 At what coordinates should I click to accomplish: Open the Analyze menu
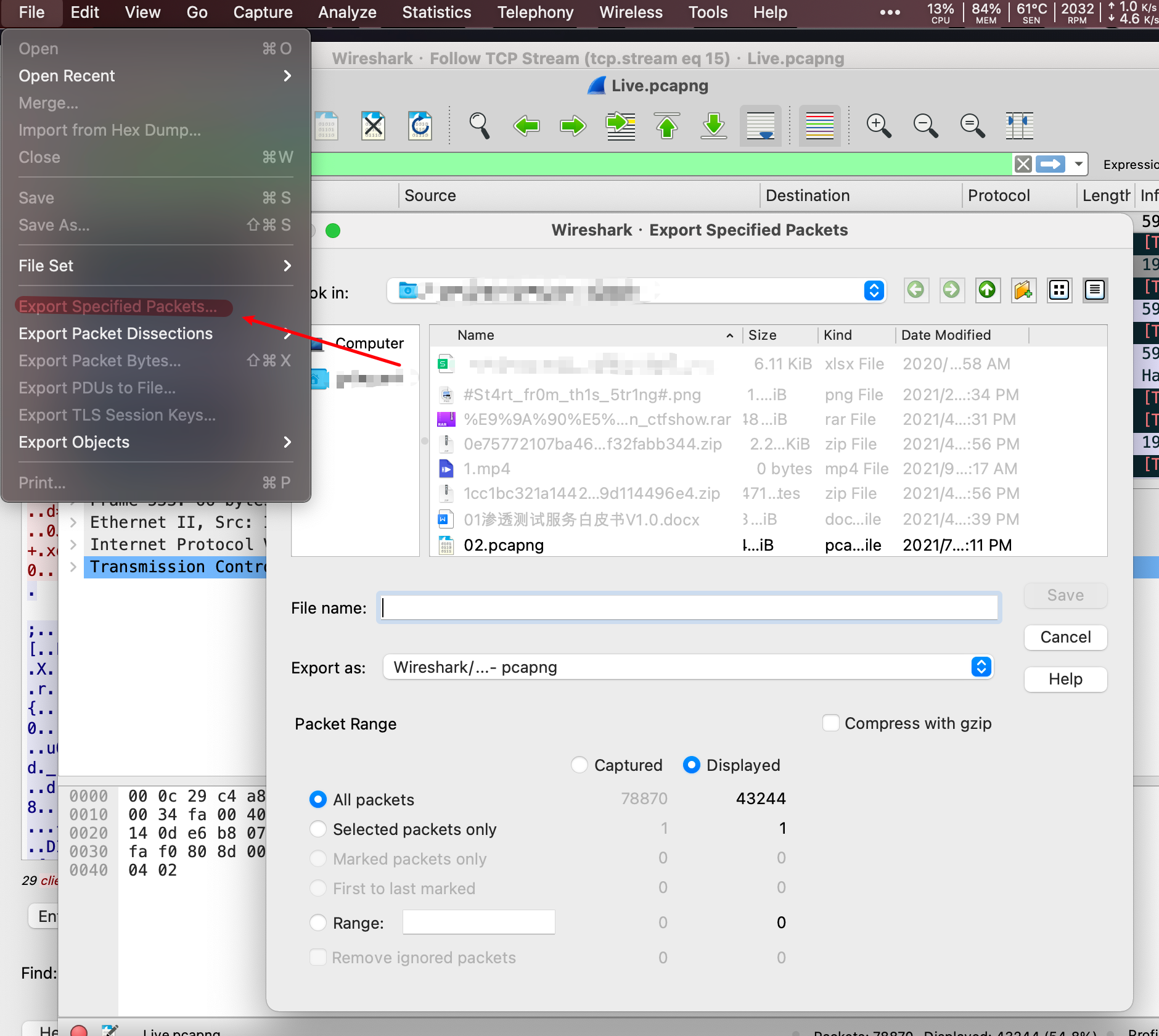point(347,12)
